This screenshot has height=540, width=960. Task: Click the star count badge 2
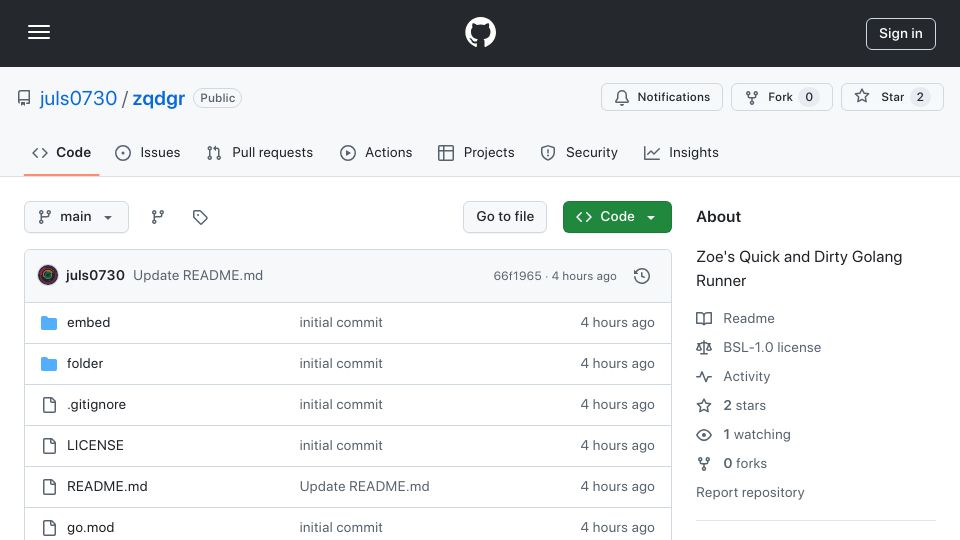[x=920, y=97]
